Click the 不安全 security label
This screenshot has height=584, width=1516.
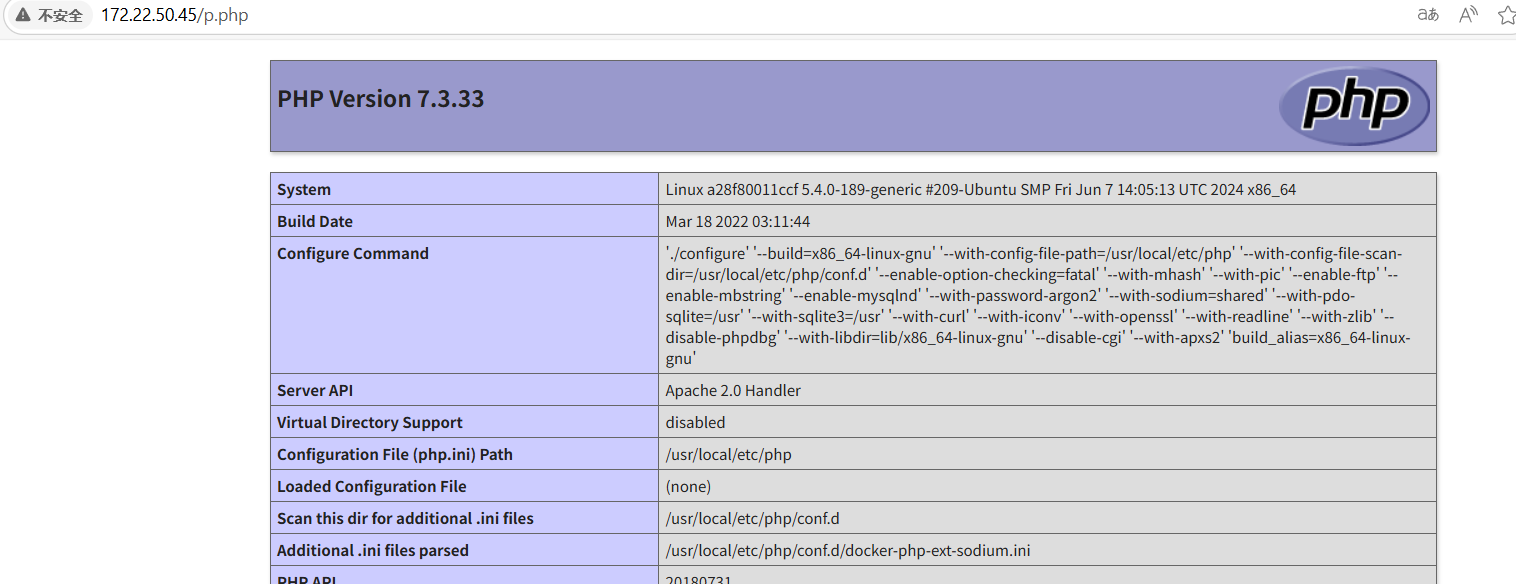[x=60, y=15]
